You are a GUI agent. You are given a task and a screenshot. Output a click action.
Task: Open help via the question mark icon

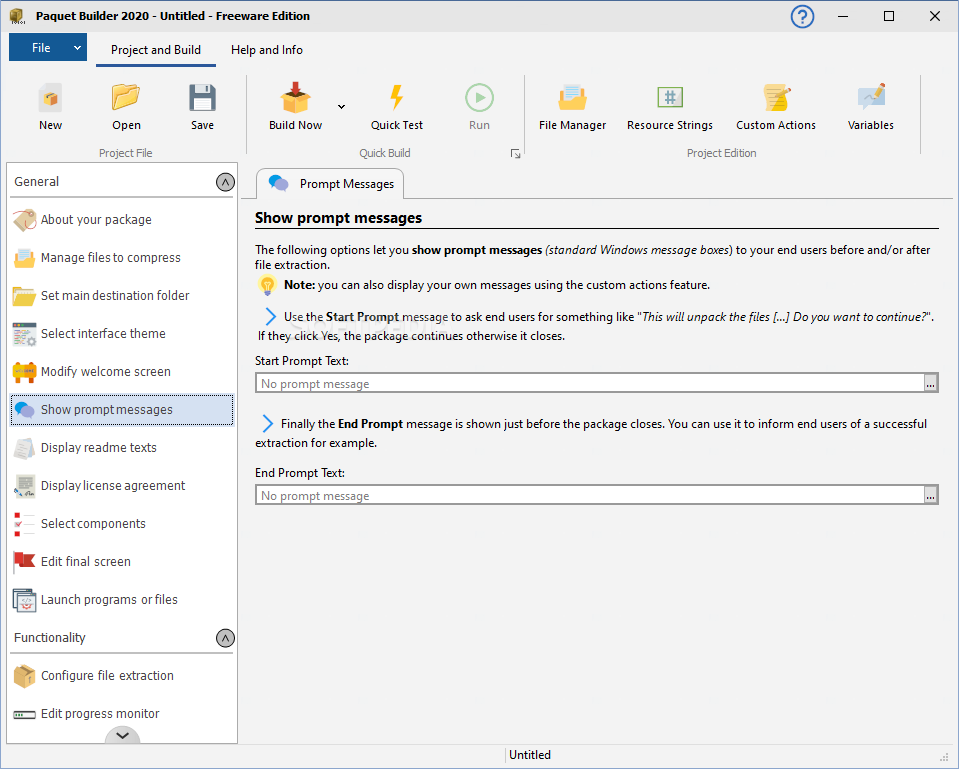(x=802, y=17)
